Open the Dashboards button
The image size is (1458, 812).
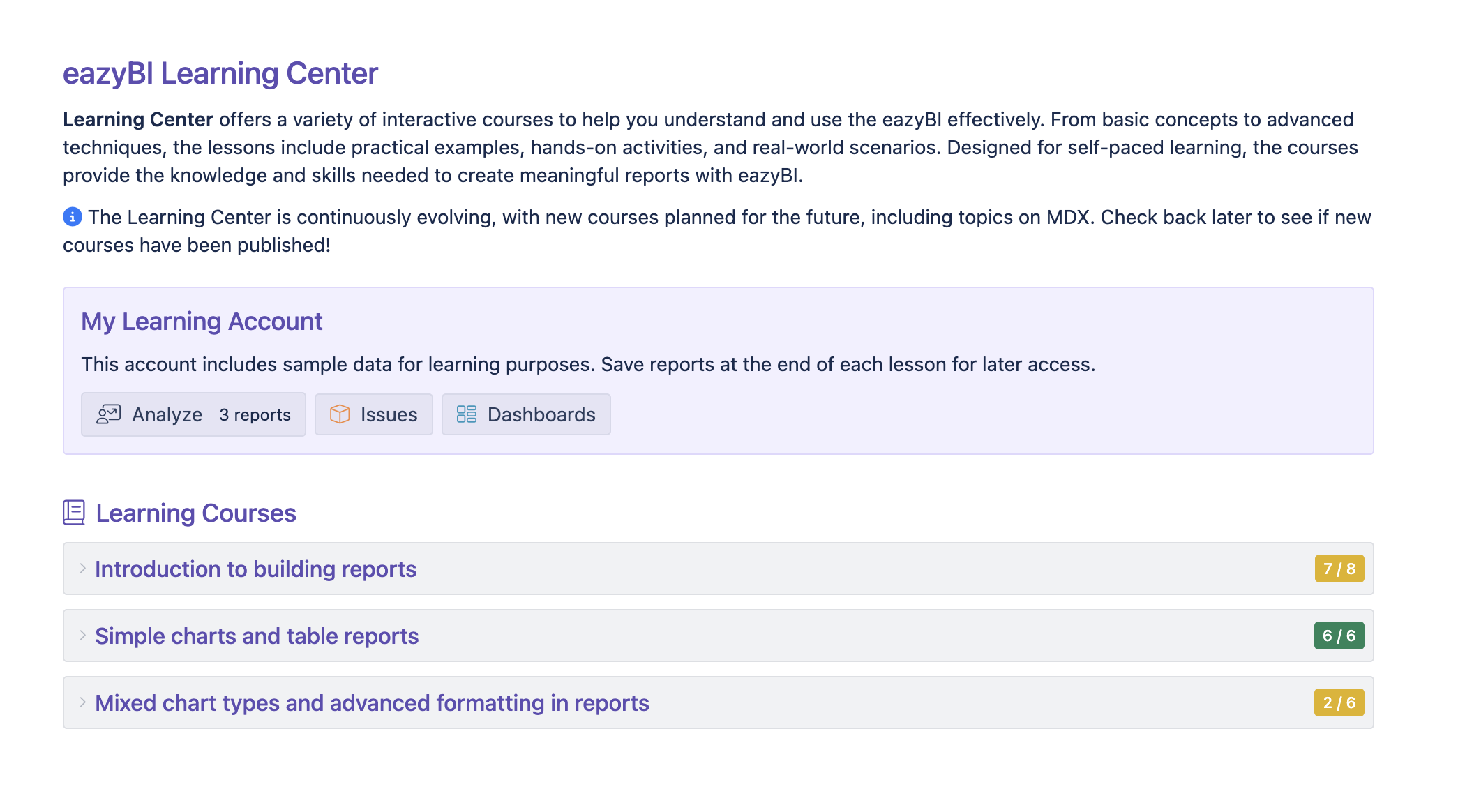tap(526, 414)
